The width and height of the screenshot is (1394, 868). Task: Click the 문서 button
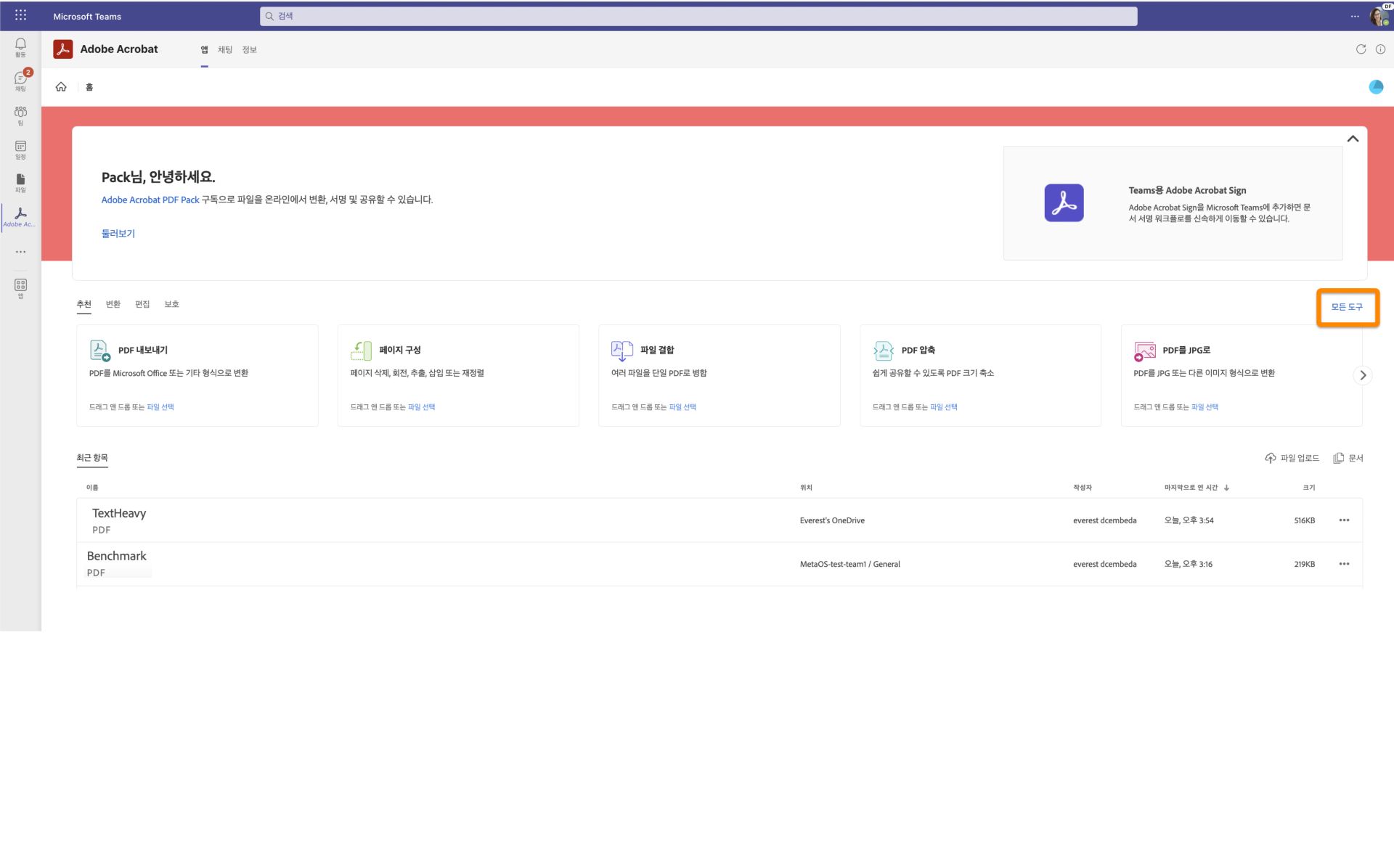coord(1348,458)
